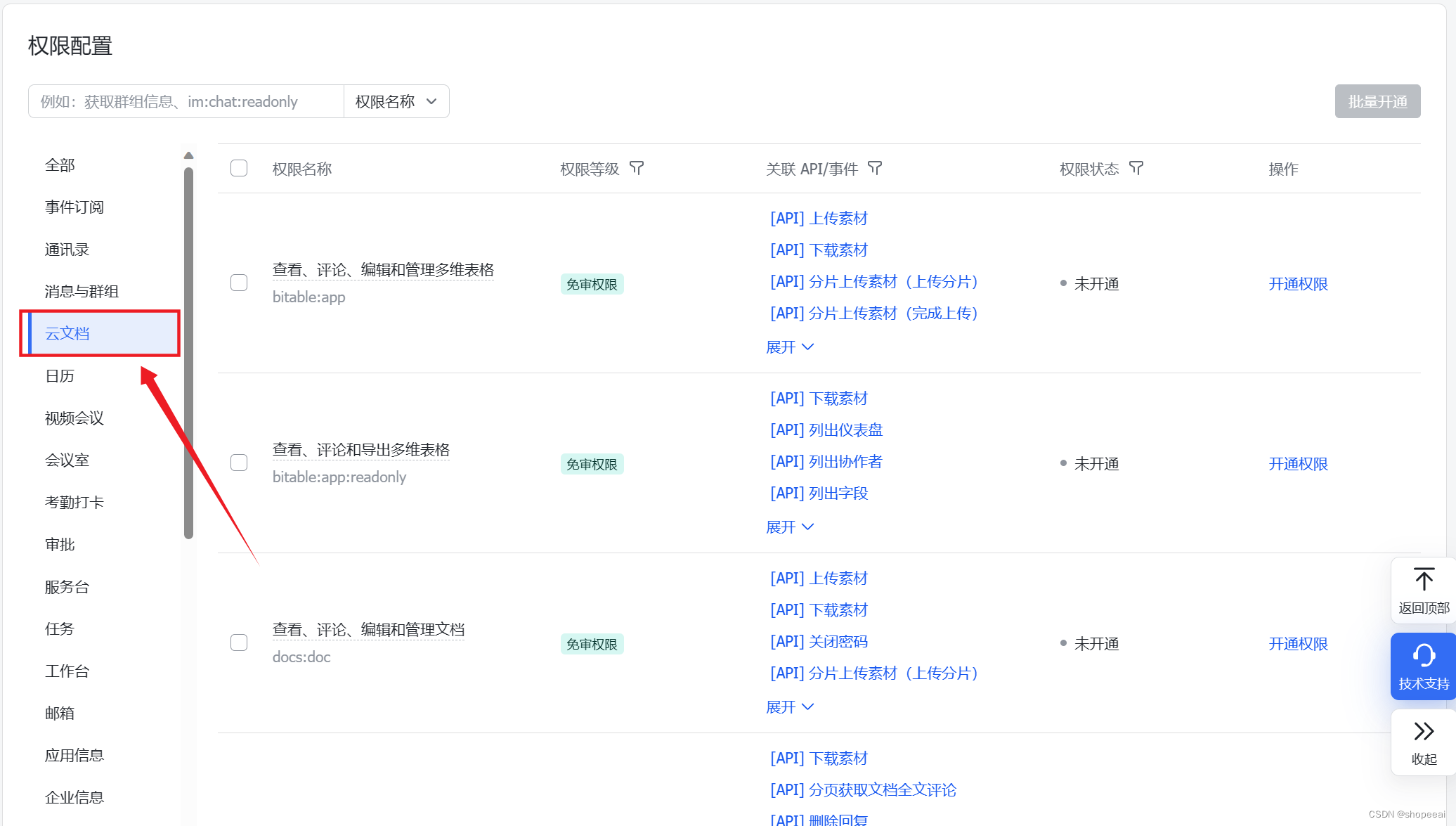Click the 返回顶部 arrow icon
Viewport: 1456px width, 826px height.
1424,580
